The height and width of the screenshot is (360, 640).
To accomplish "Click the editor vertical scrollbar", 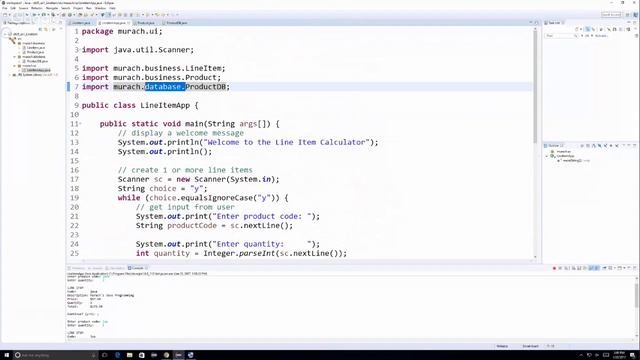I will (535, 86).
